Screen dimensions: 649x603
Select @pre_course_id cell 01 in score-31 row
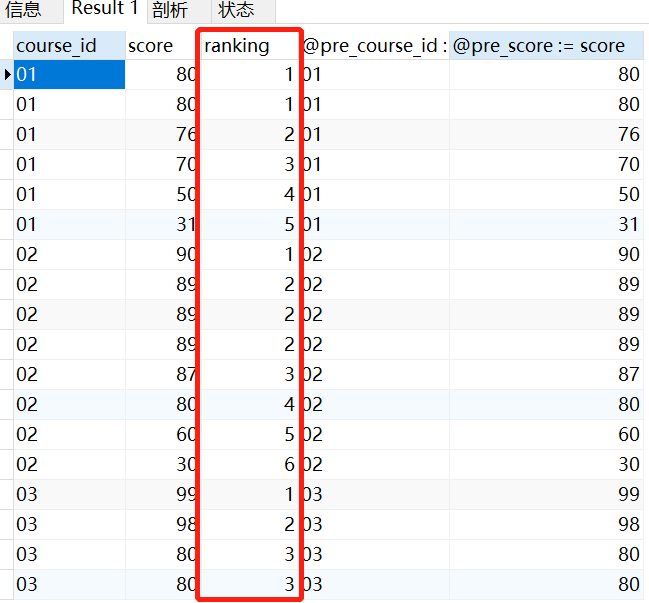point(376,224)
